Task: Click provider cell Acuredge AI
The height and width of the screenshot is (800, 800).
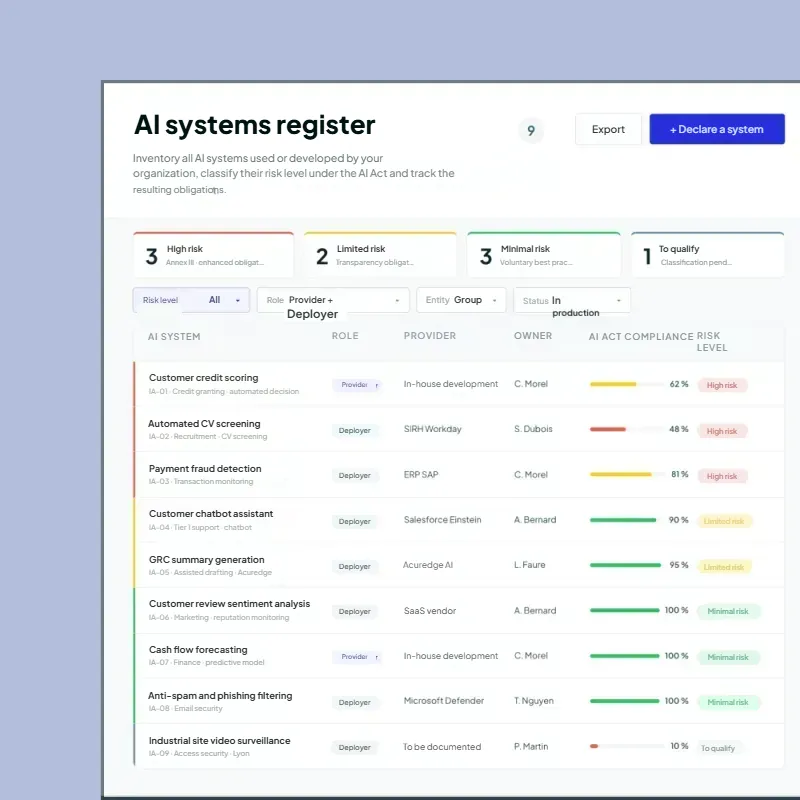Action: pyautogui.click(x=428, y=565)
